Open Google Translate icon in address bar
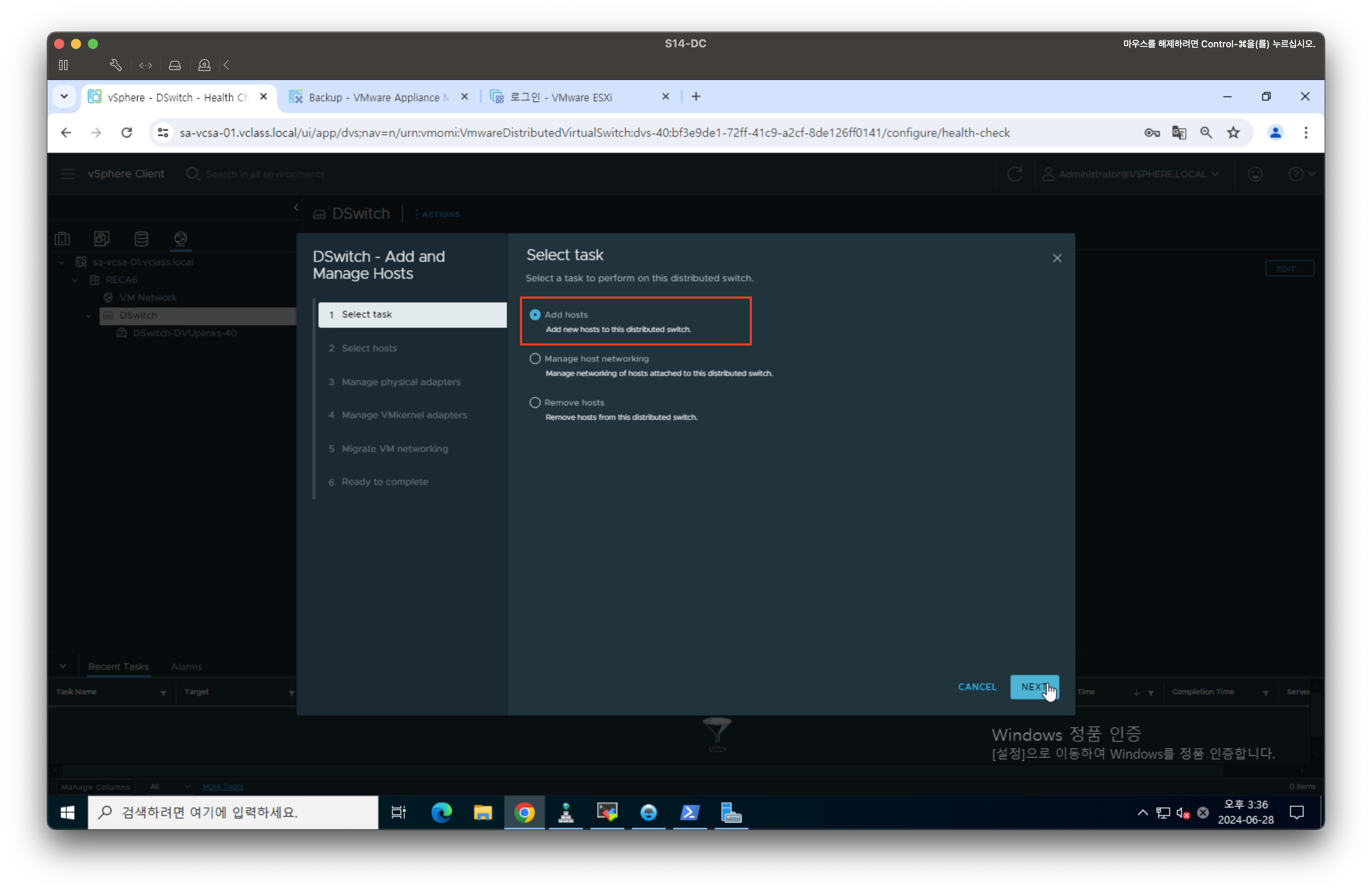 (1179, 133)
